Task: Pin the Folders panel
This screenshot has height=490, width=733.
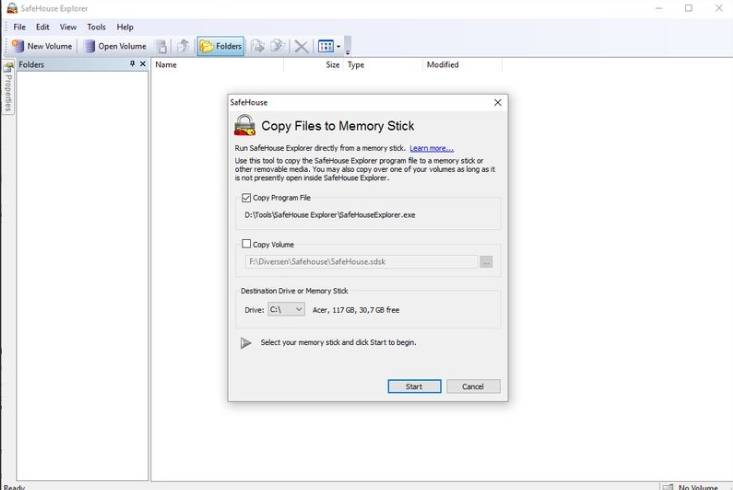Action: 132,64
